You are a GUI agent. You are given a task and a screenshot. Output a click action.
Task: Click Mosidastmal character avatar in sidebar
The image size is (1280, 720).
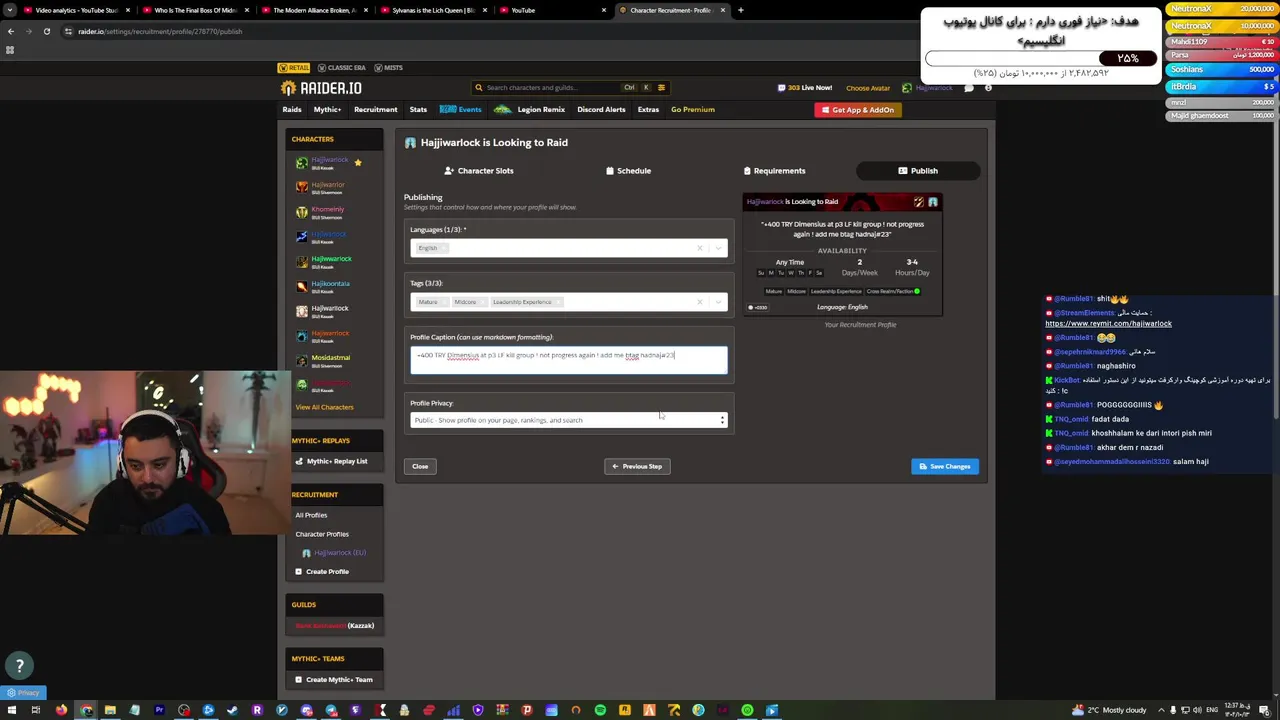pos(302,359)
